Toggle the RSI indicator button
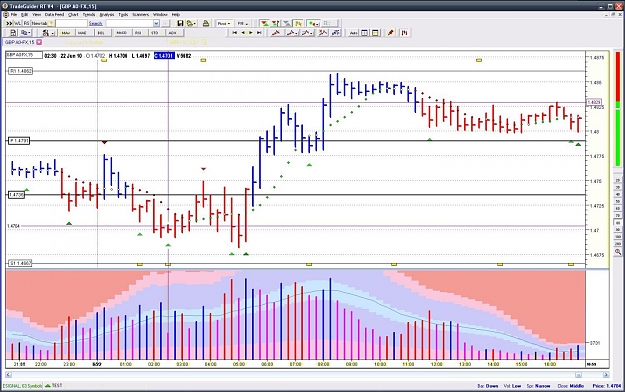 138,33
